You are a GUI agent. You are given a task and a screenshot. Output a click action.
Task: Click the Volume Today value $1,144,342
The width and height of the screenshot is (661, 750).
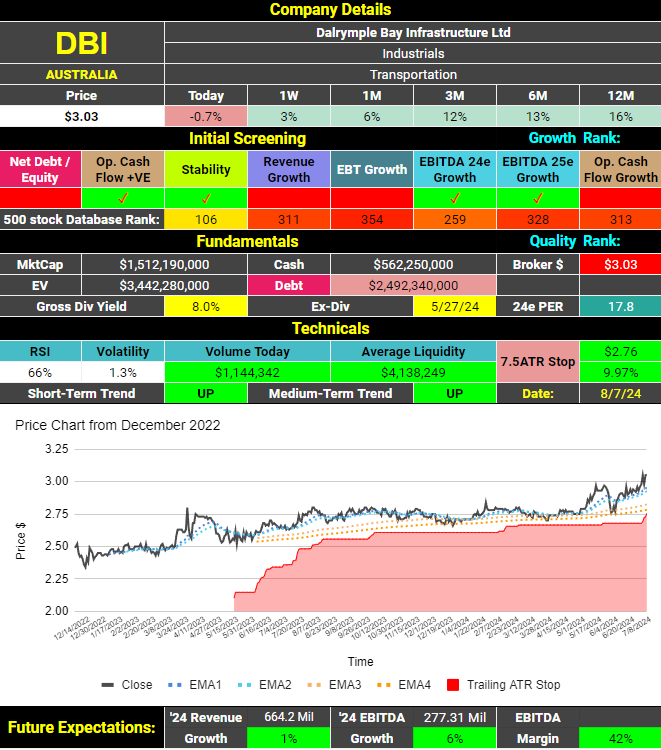point(247,373)
